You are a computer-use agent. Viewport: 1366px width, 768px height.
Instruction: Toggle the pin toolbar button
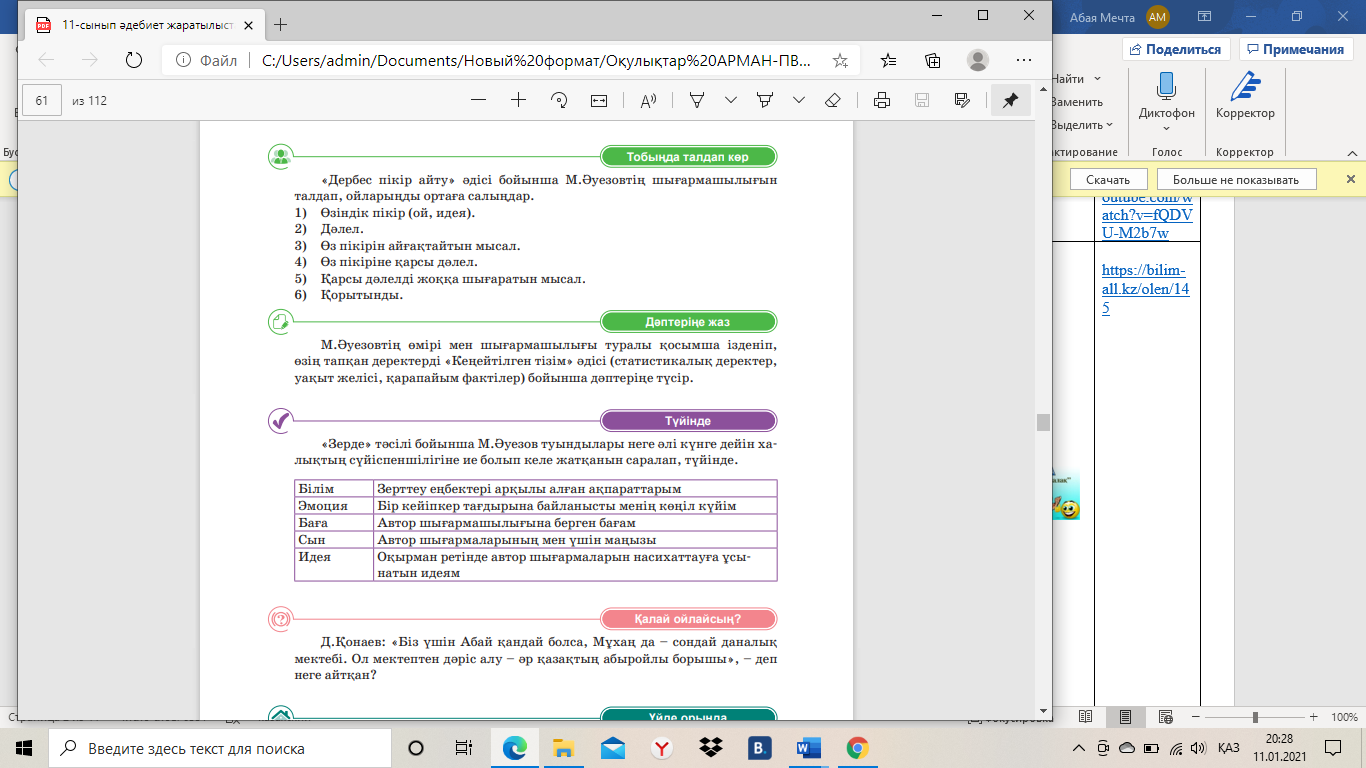click(1010, 100)
